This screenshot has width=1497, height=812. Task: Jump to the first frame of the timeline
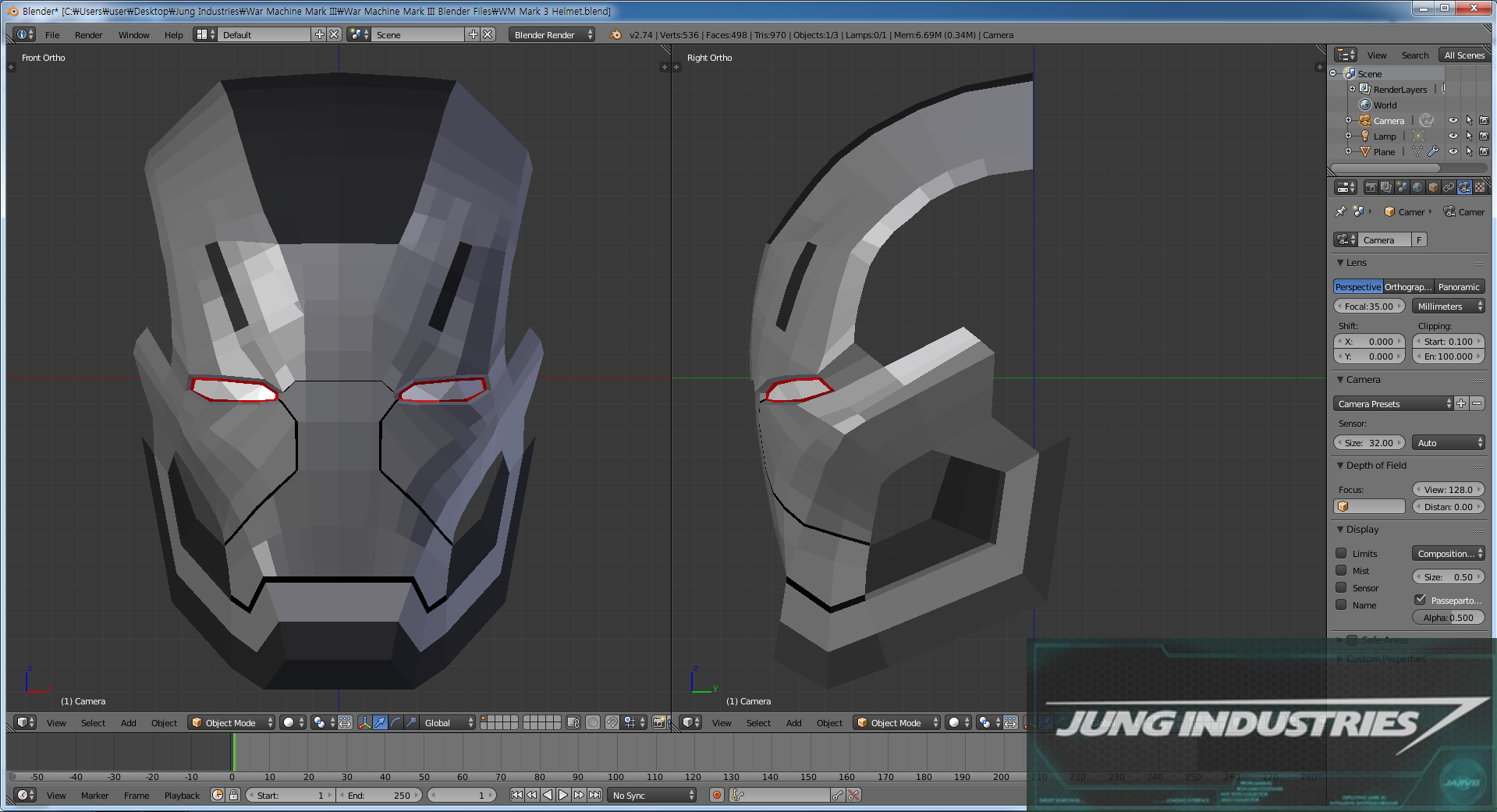point(516,795)
